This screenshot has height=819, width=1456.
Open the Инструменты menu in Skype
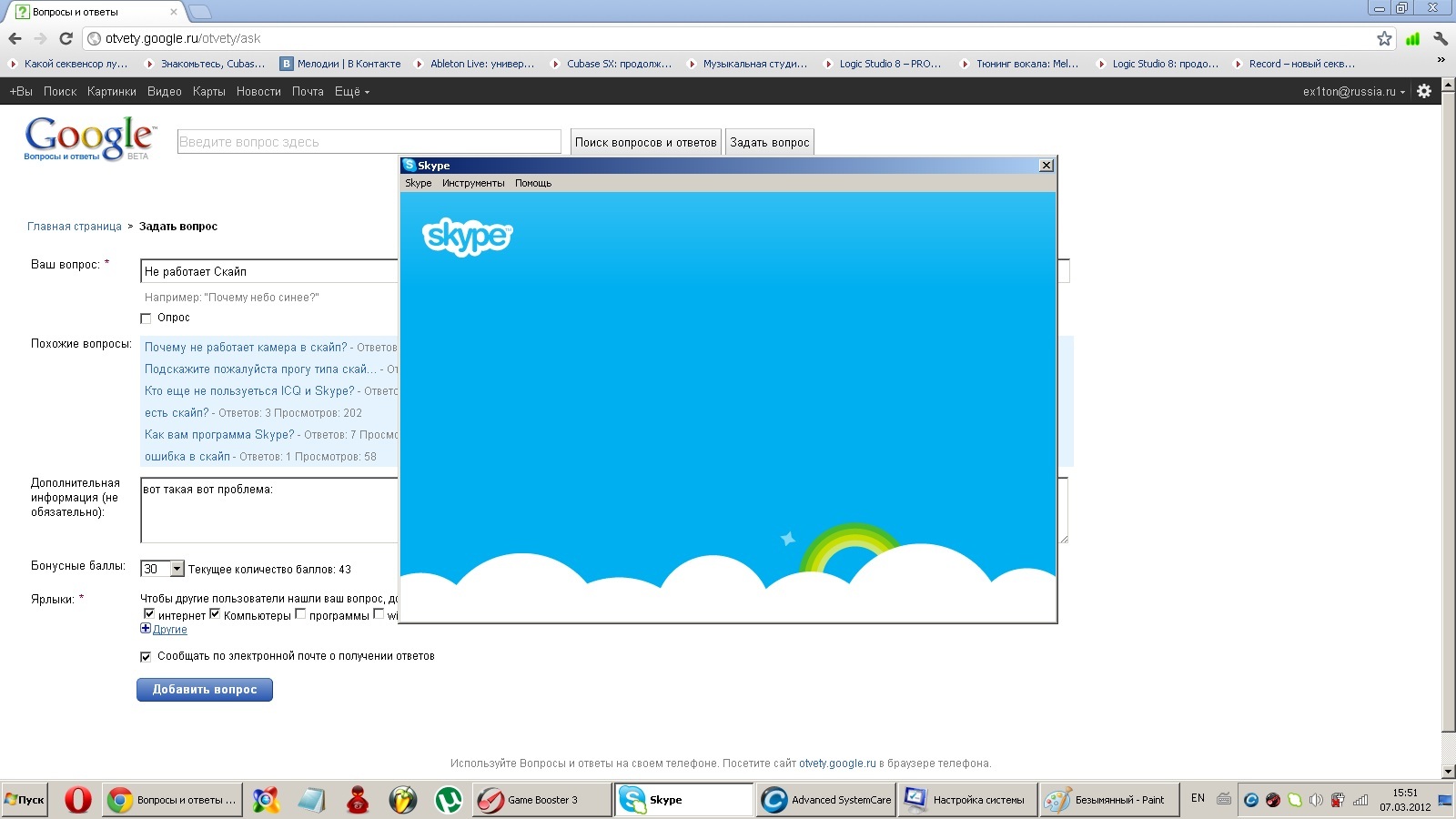[473, 183]
